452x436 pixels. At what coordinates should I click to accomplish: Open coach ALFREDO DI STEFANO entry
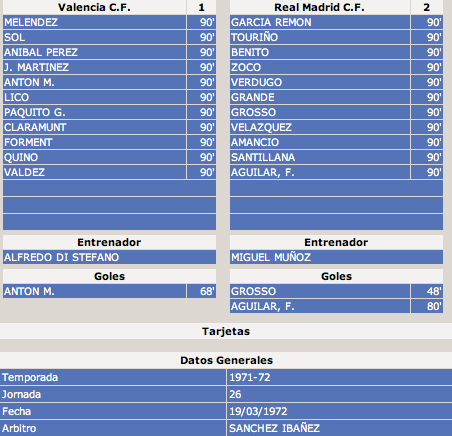tap(109, 257)
